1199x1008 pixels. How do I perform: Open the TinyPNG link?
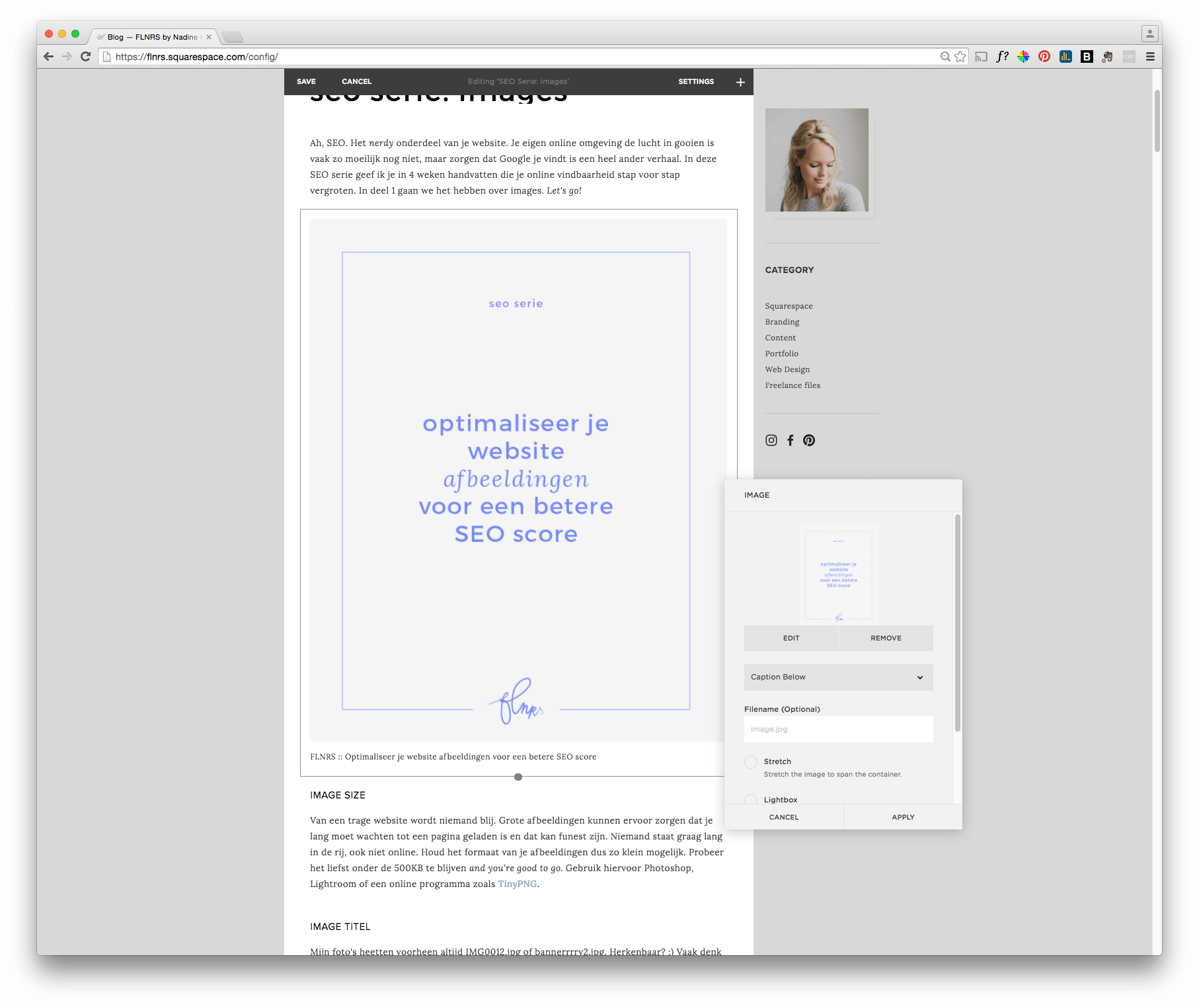pos(517,884)
